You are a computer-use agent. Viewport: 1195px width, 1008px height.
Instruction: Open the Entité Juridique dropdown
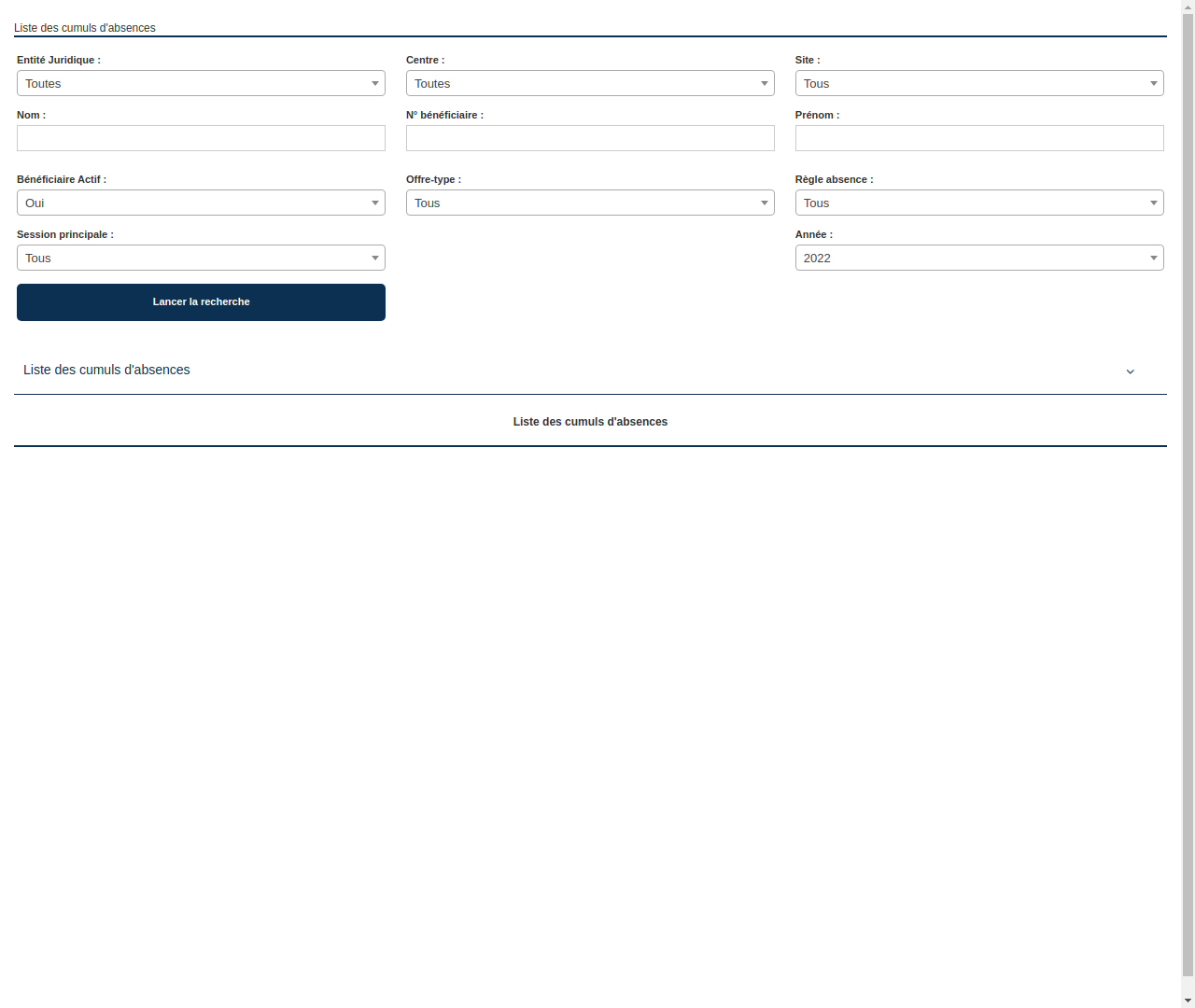[x=201, y=83]
